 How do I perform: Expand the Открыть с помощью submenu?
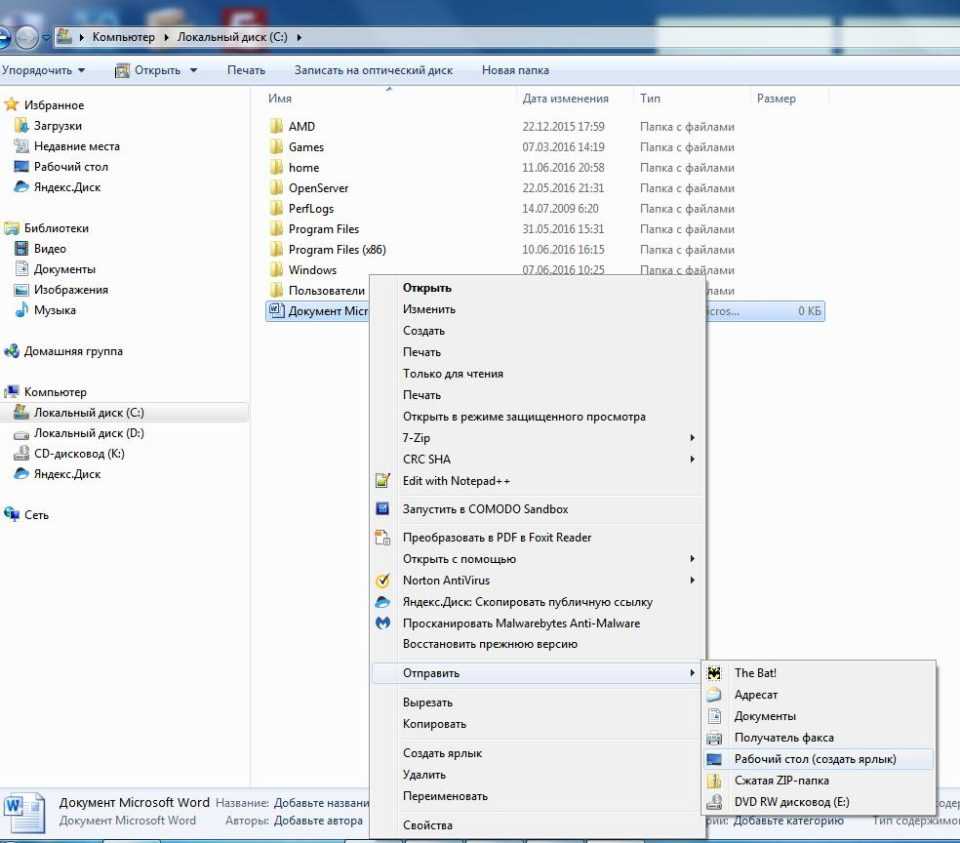tap(692, 559)
